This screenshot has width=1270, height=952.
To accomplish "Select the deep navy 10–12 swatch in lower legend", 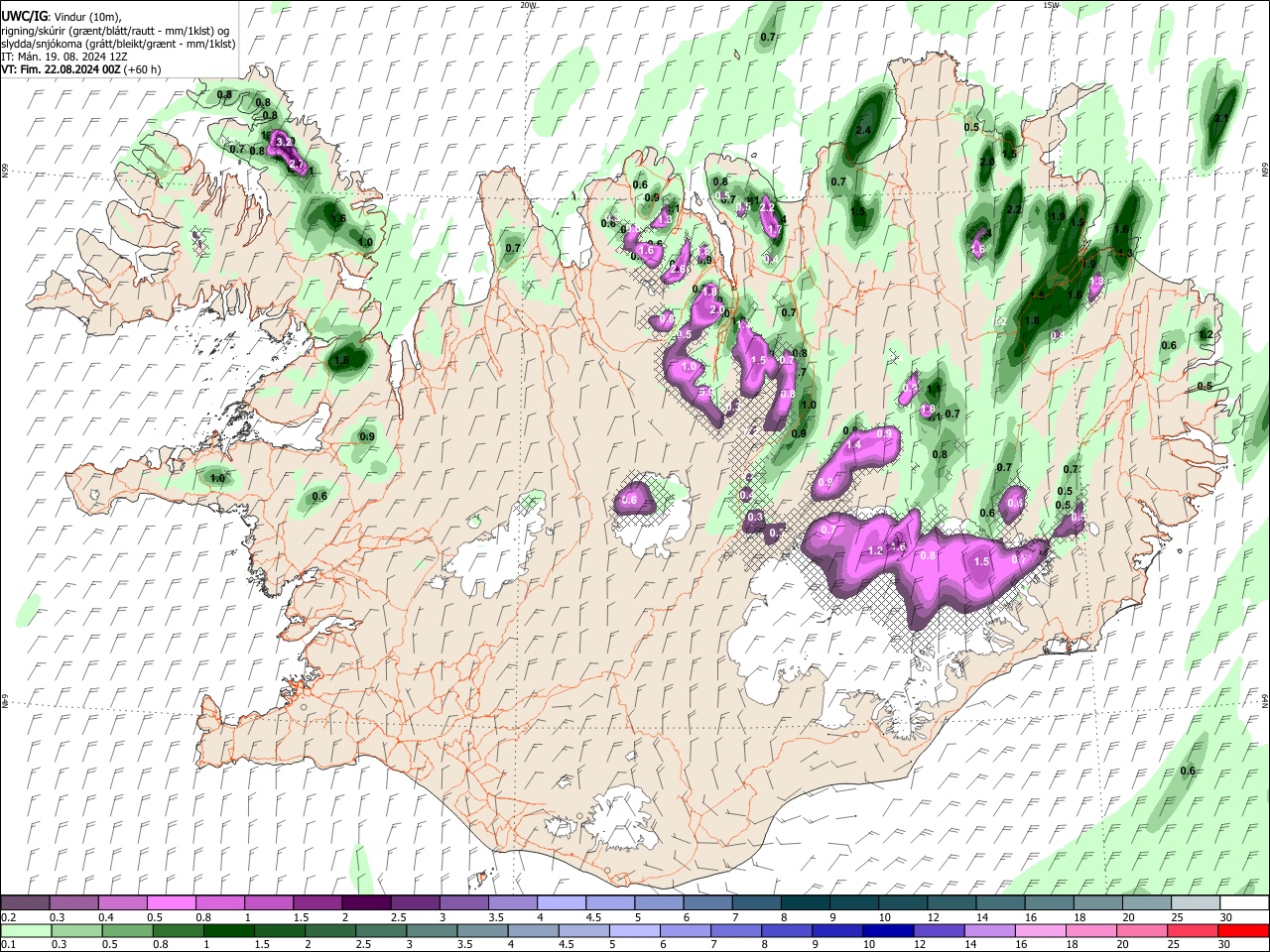I will (886, 930).
